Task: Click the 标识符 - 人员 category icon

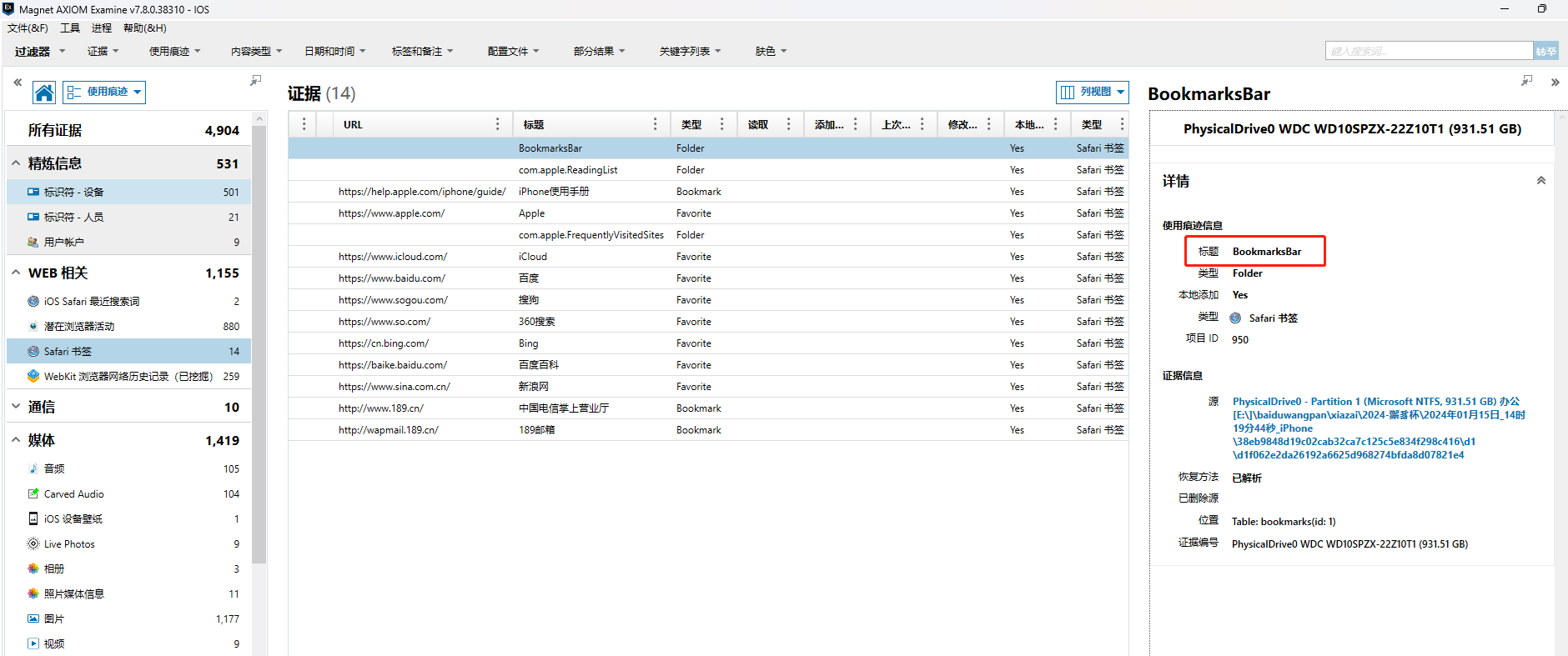Action: (33, 217)
